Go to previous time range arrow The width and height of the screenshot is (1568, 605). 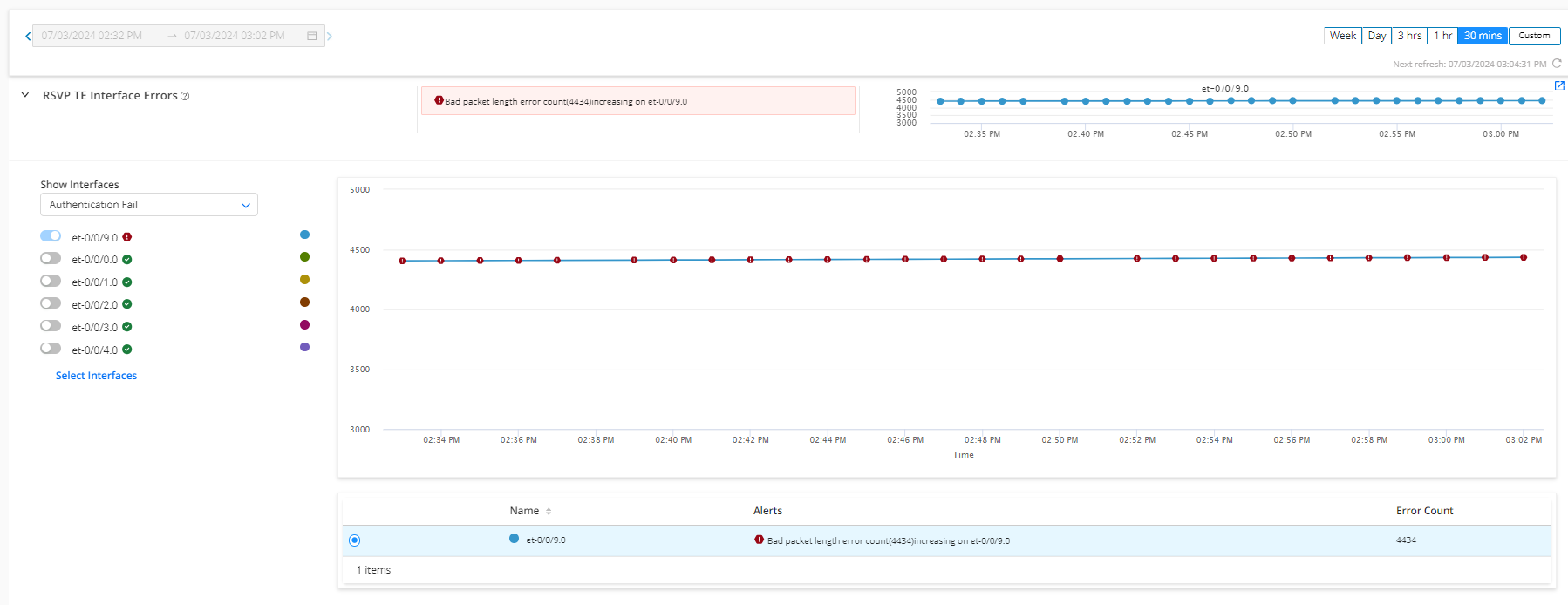[28, 36]
